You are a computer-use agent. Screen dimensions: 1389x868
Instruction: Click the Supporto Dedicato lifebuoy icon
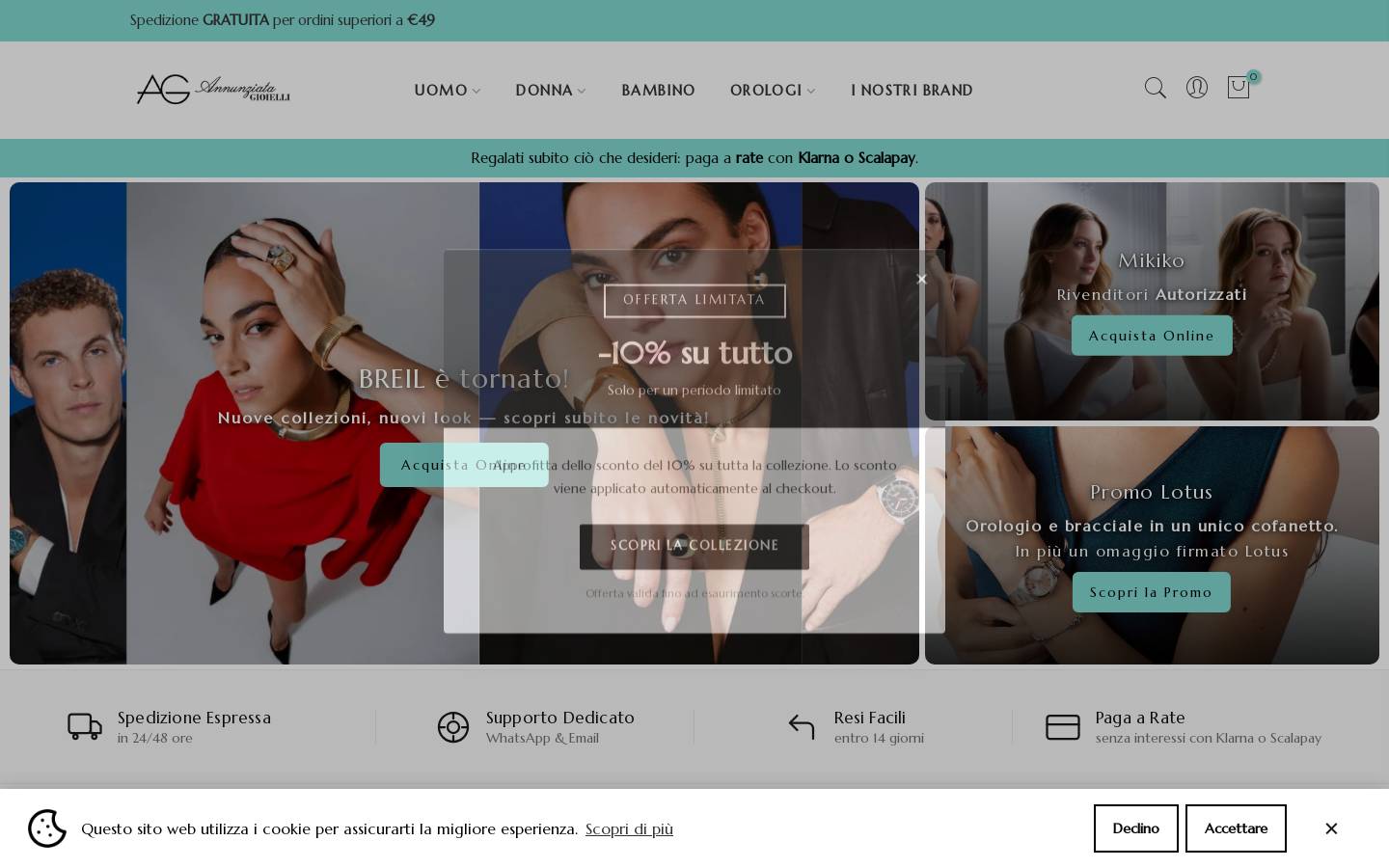click(453, 727)
